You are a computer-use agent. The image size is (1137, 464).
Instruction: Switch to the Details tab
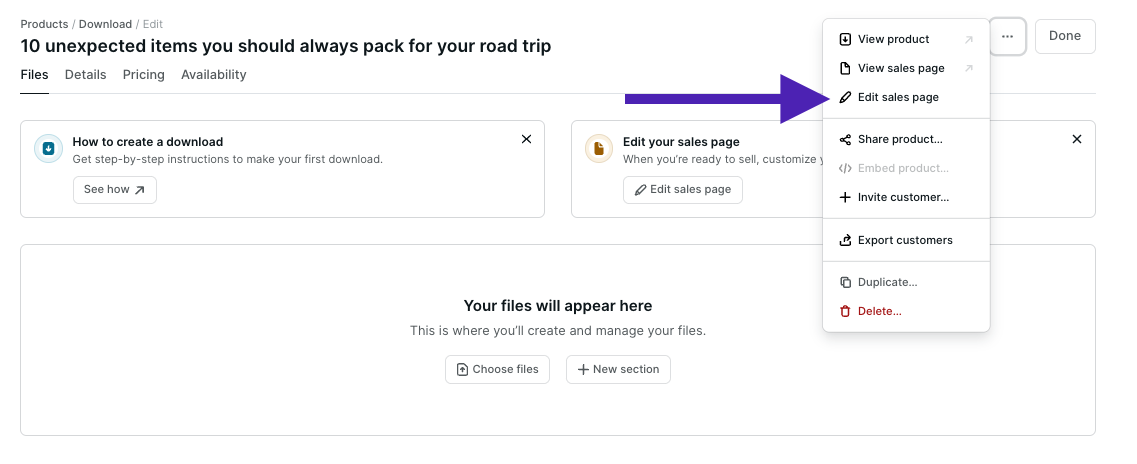pos(85,75)
